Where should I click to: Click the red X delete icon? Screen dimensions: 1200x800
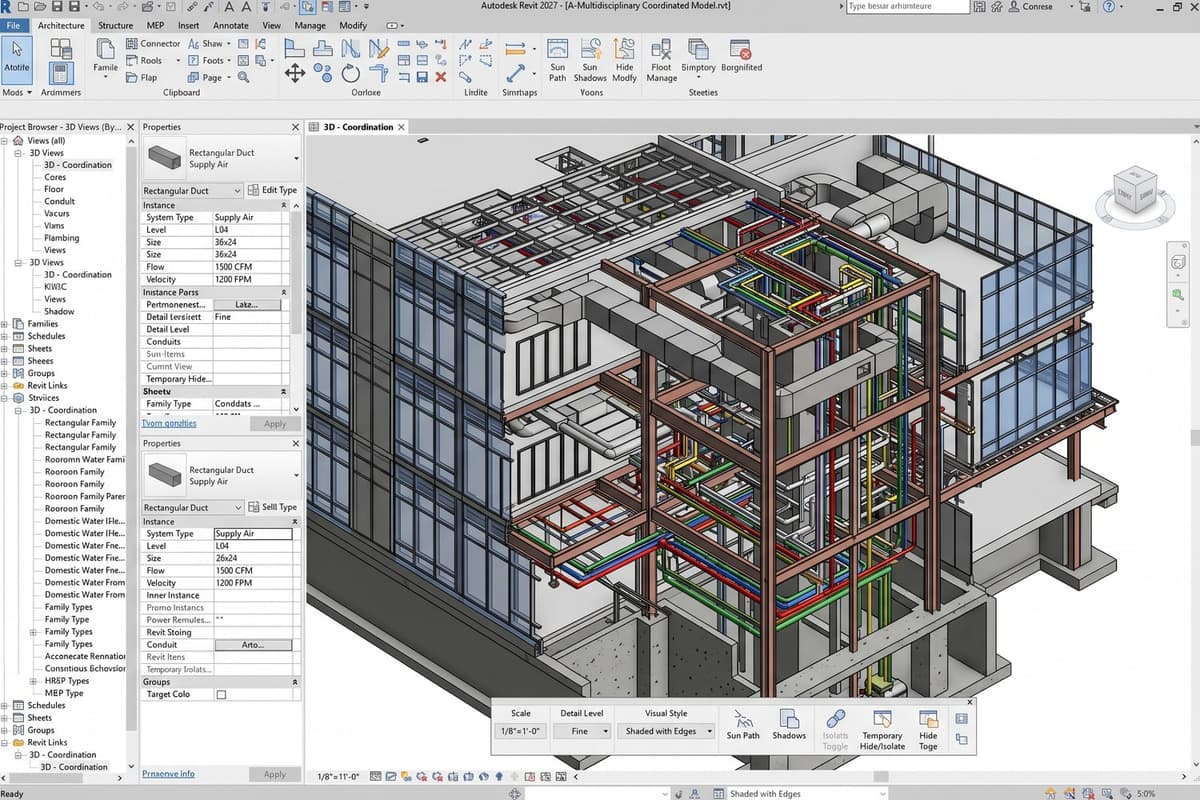[441, 76]
